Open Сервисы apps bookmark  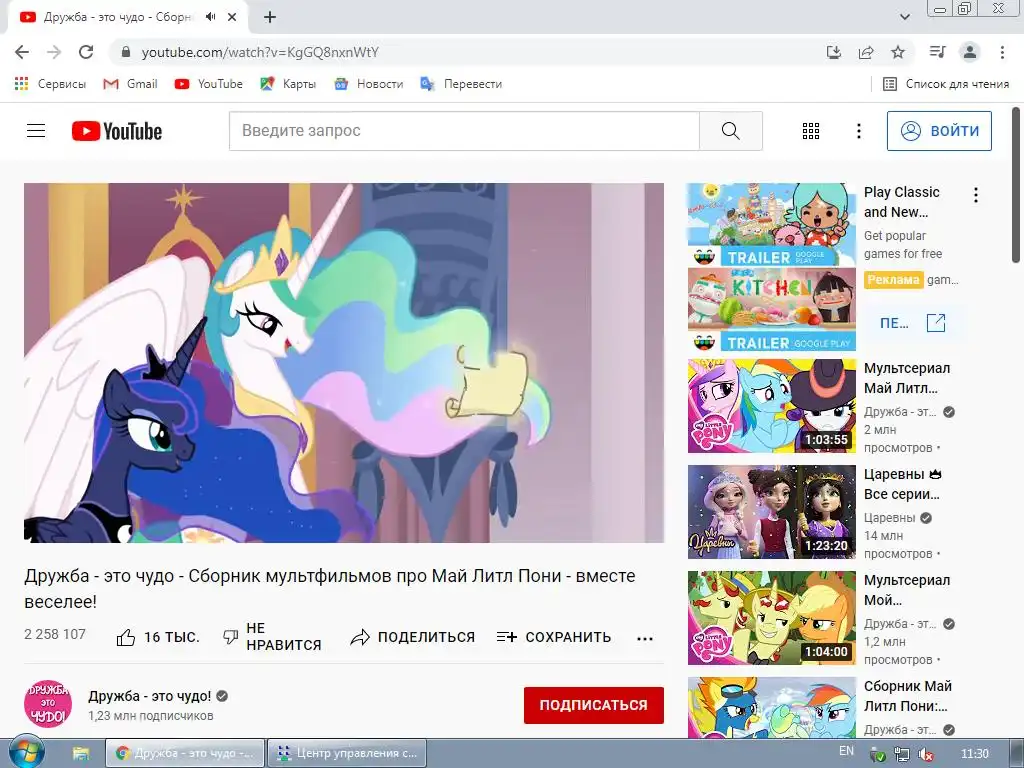coord(50,84)
